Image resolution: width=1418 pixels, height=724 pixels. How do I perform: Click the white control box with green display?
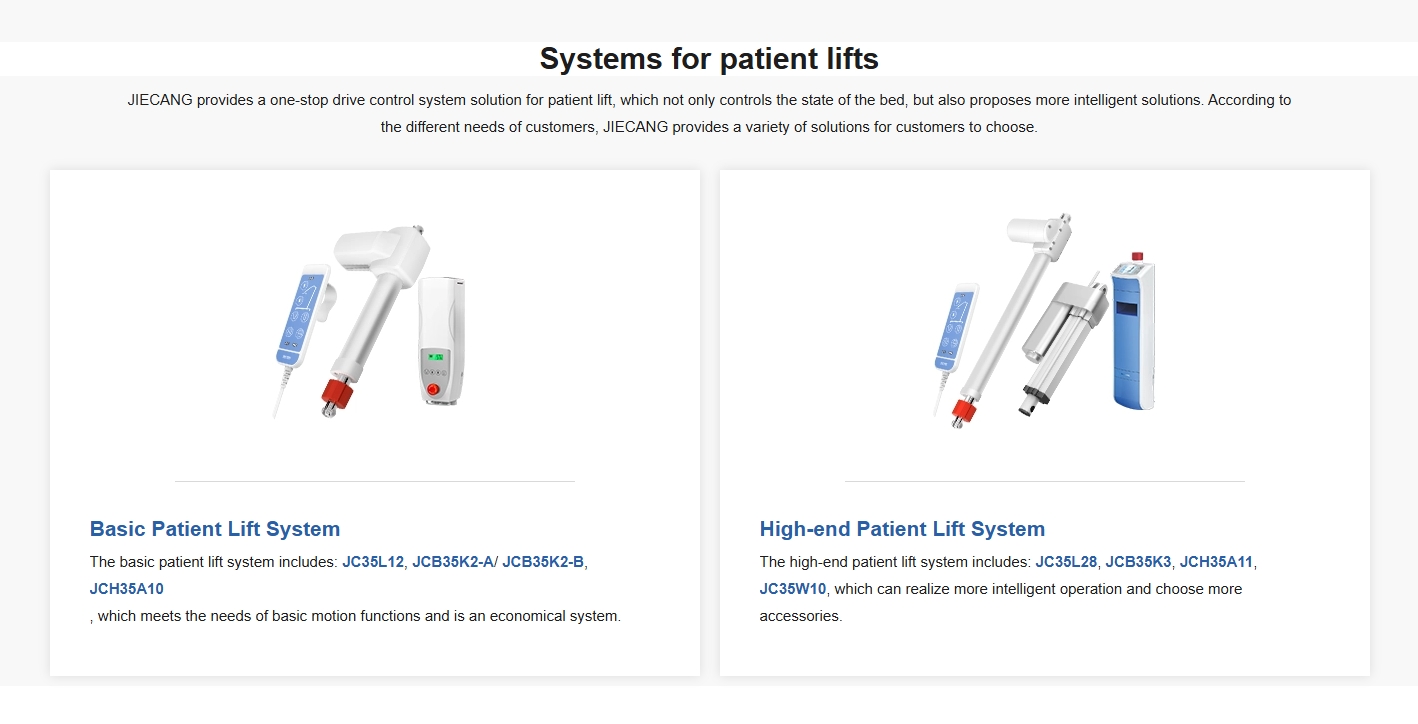tap(442, 340)
